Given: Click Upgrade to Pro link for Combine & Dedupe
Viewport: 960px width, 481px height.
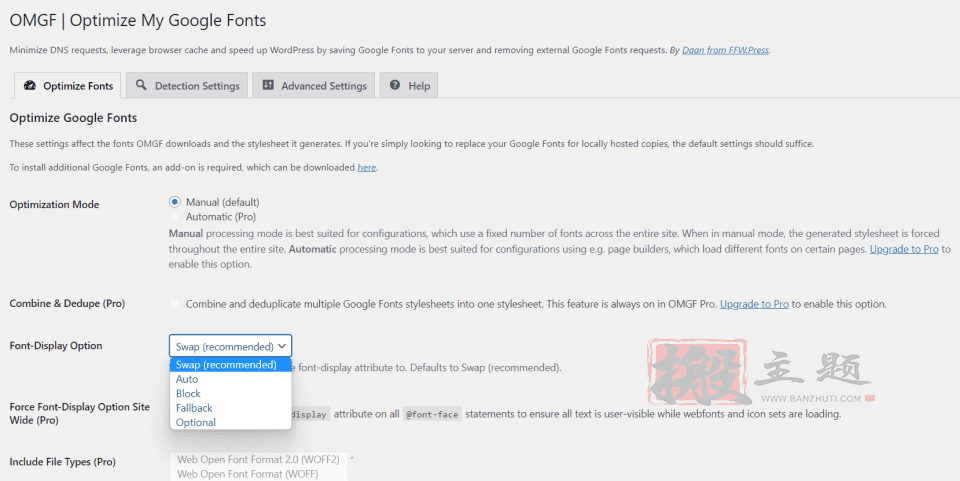Looking at the screenshot, I should point(754,304).
